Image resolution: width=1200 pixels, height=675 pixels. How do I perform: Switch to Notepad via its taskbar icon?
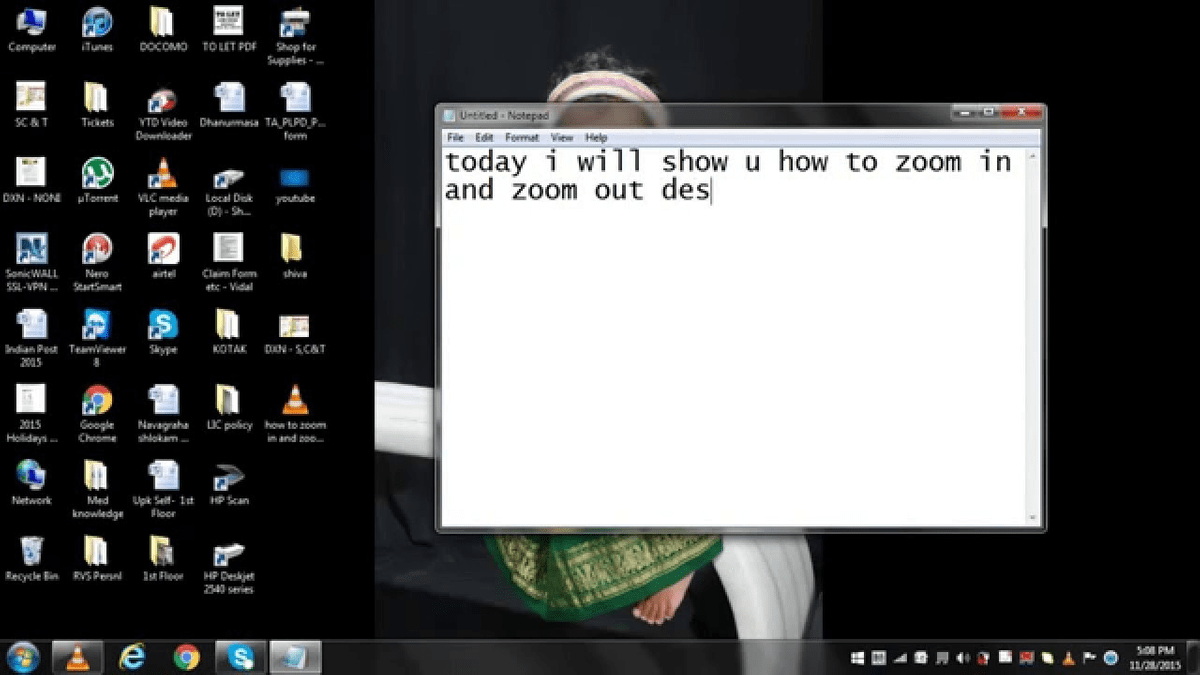(x=295, y=658)
